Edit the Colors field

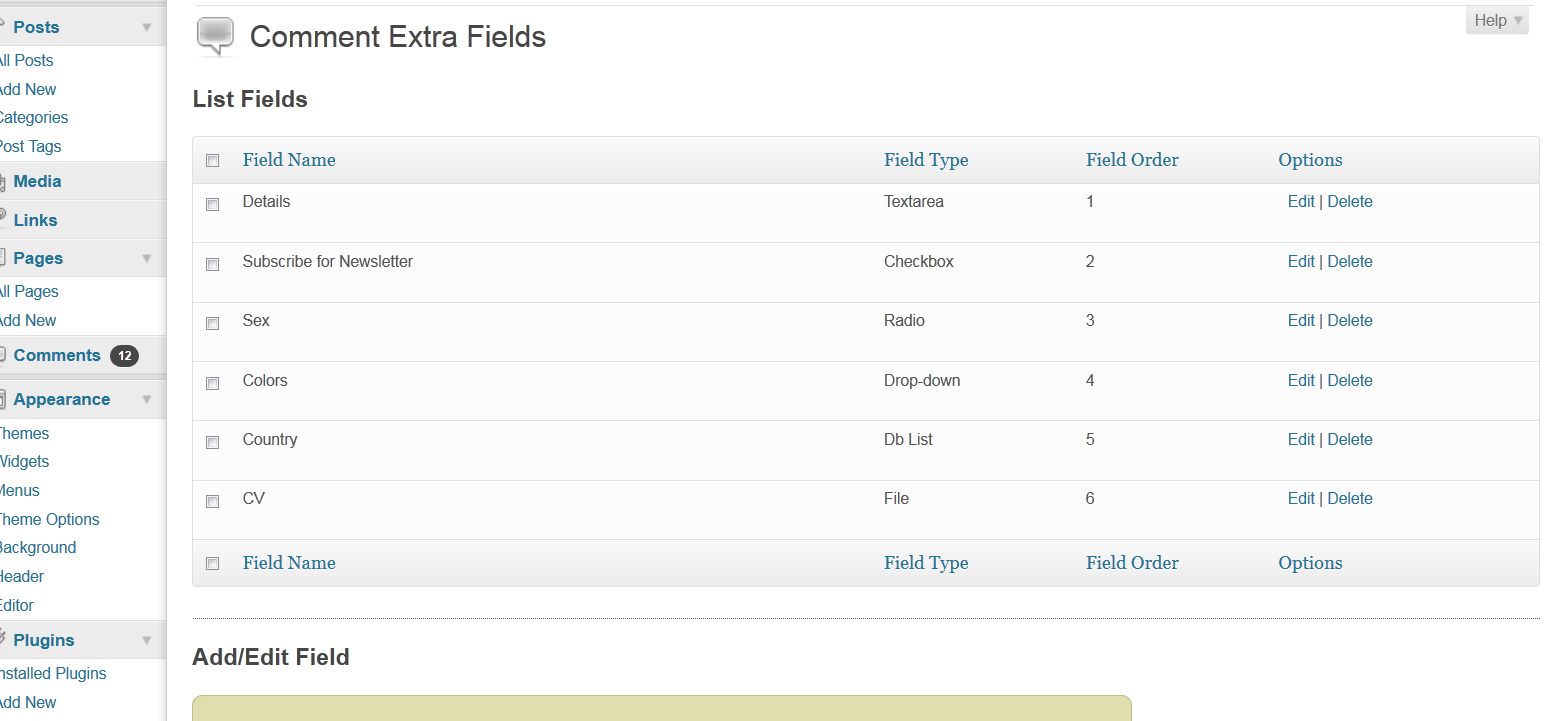pyautogui.click(x=1301, y=380)
